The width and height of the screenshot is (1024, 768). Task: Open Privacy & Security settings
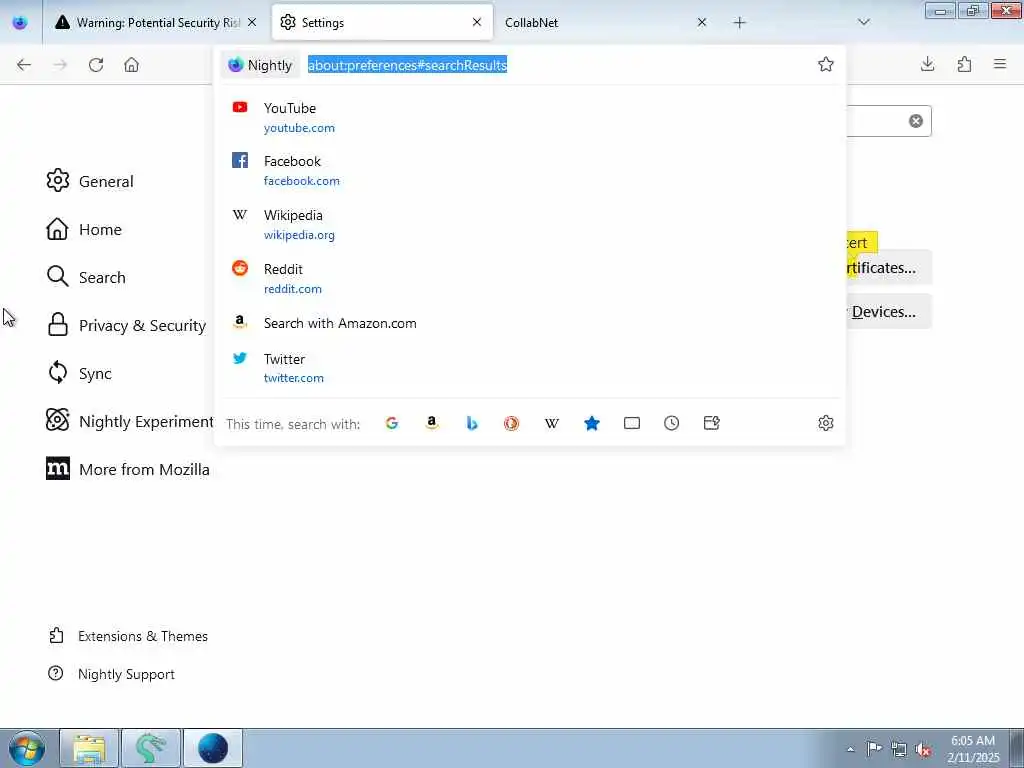pos(127,325)
